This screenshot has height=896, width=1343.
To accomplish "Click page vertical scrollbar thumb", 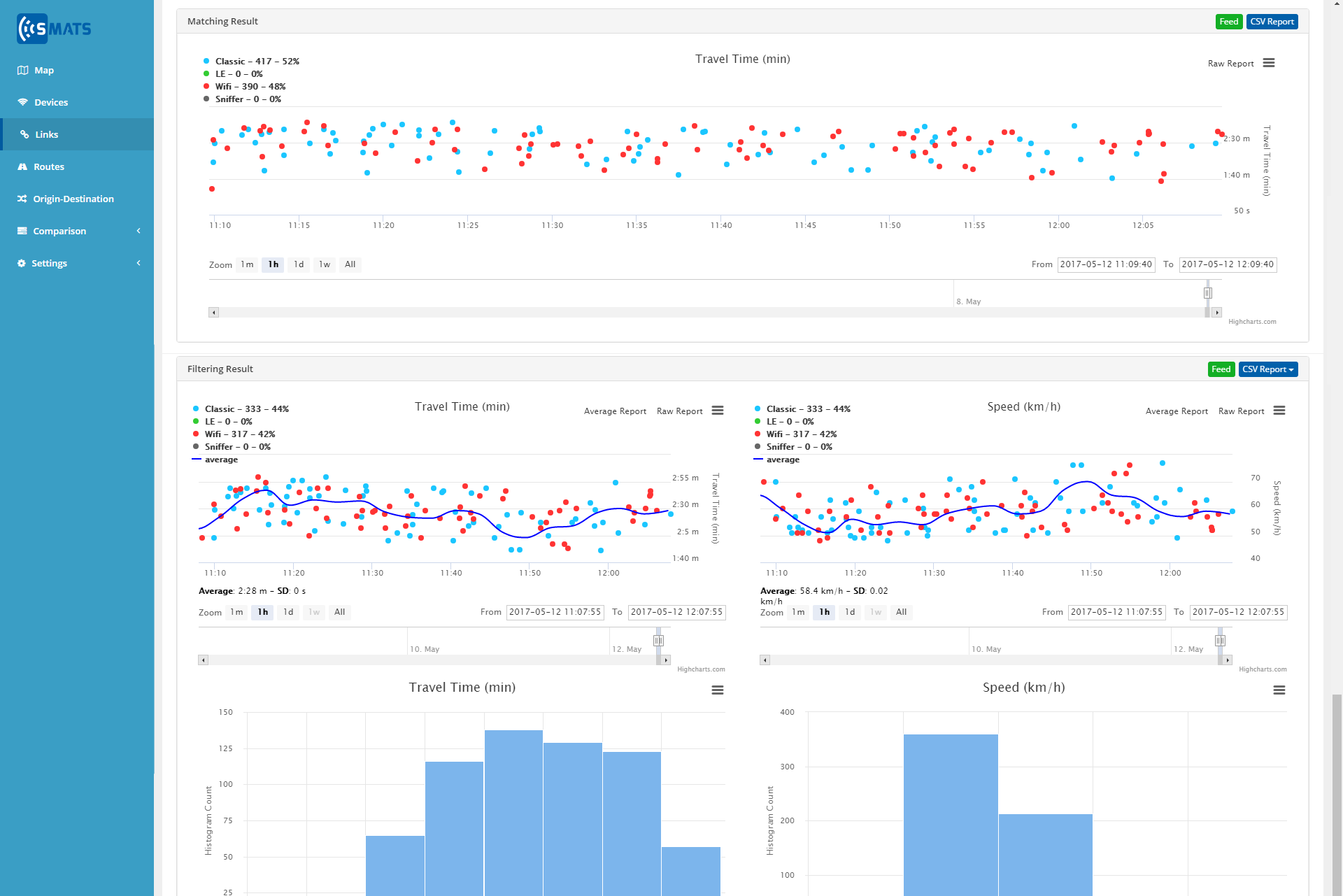I will coord(1337,795).
